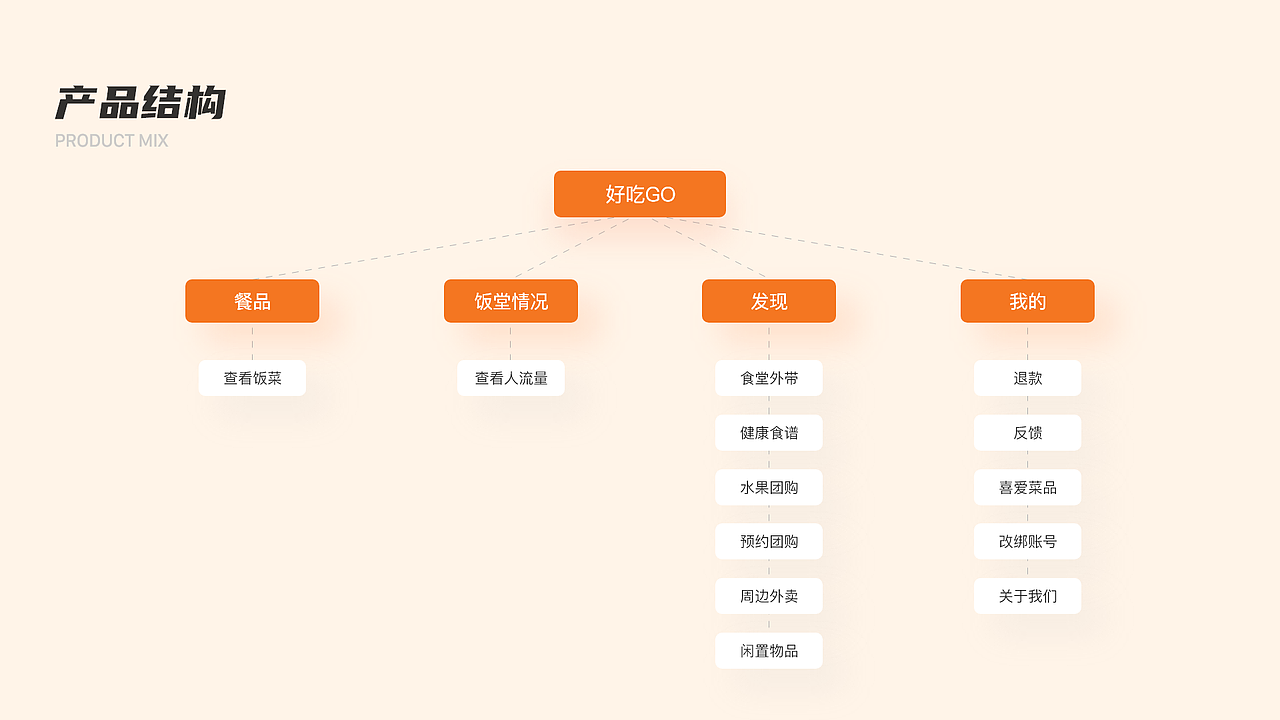The image size is (1280, 720).
Task: Click the 查看饭菜 item
Action: point(252,378)
